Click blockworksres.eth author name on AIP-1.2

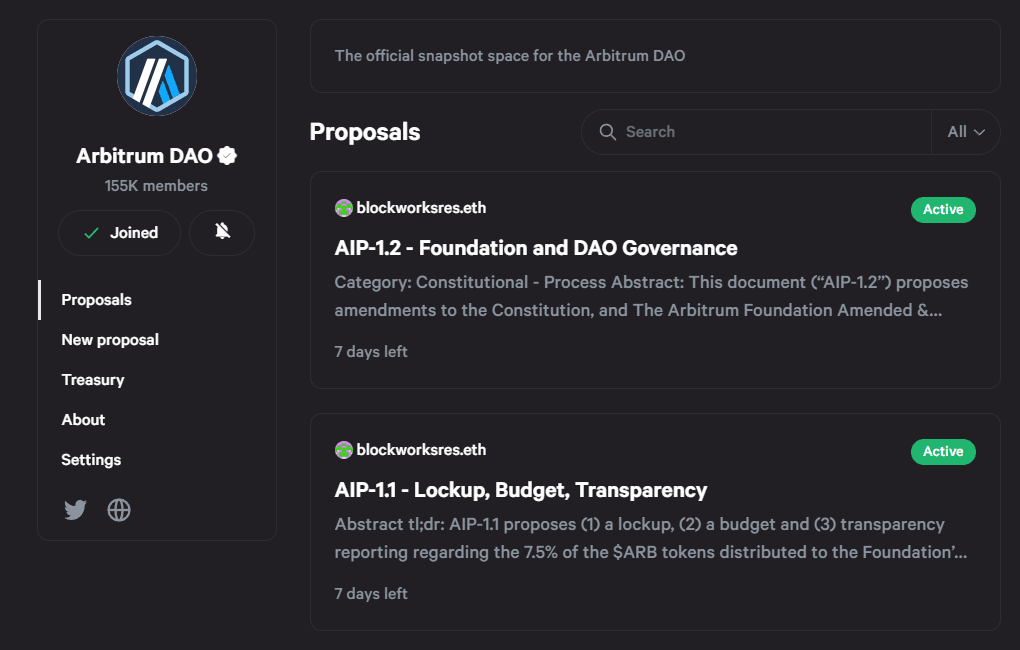coord(421,208)
